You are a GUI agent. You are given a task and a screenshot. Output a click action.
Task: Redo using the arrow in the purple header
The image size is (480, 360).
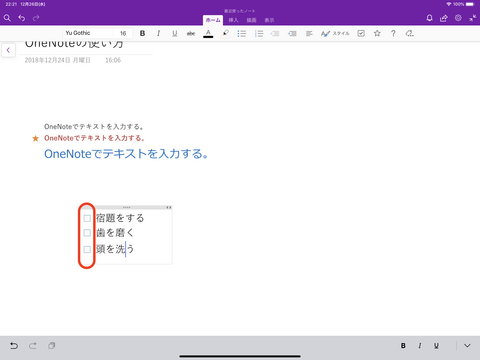36,18
